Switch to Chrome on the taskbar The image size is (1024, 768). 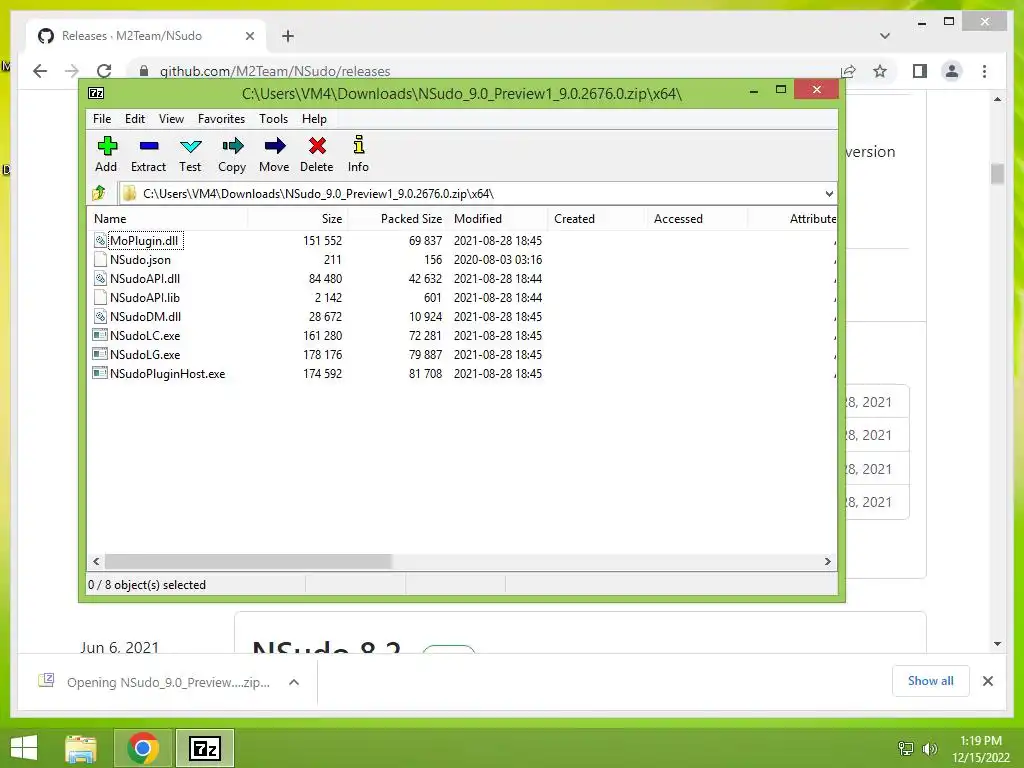pos(143,748)
